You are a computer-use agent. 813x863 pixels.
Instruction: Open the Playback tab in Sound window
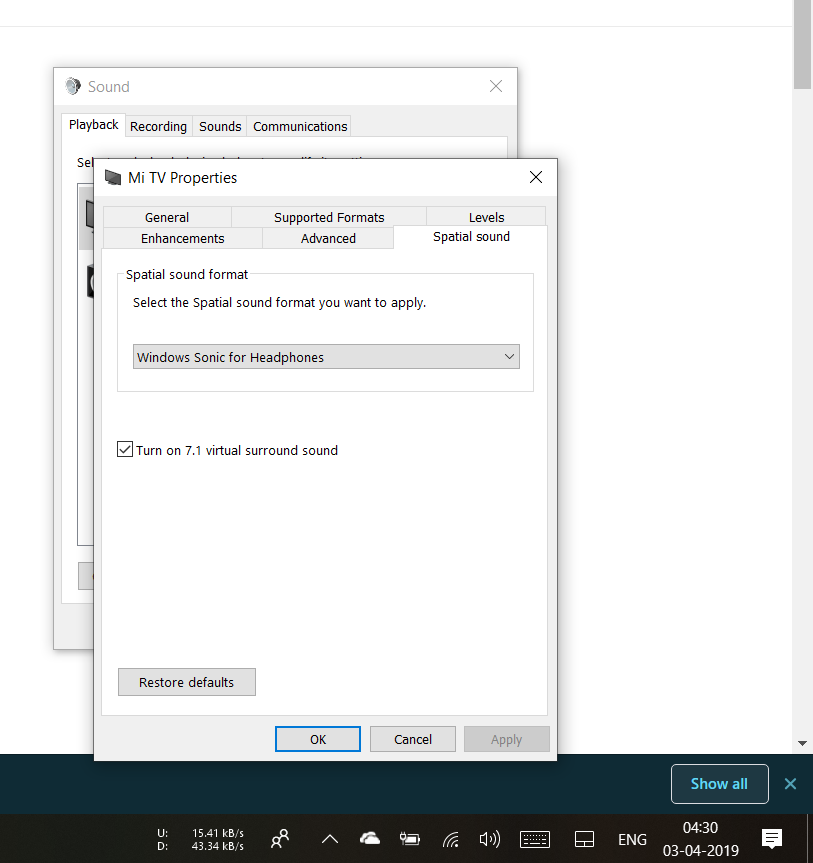[x=94, y=125]
